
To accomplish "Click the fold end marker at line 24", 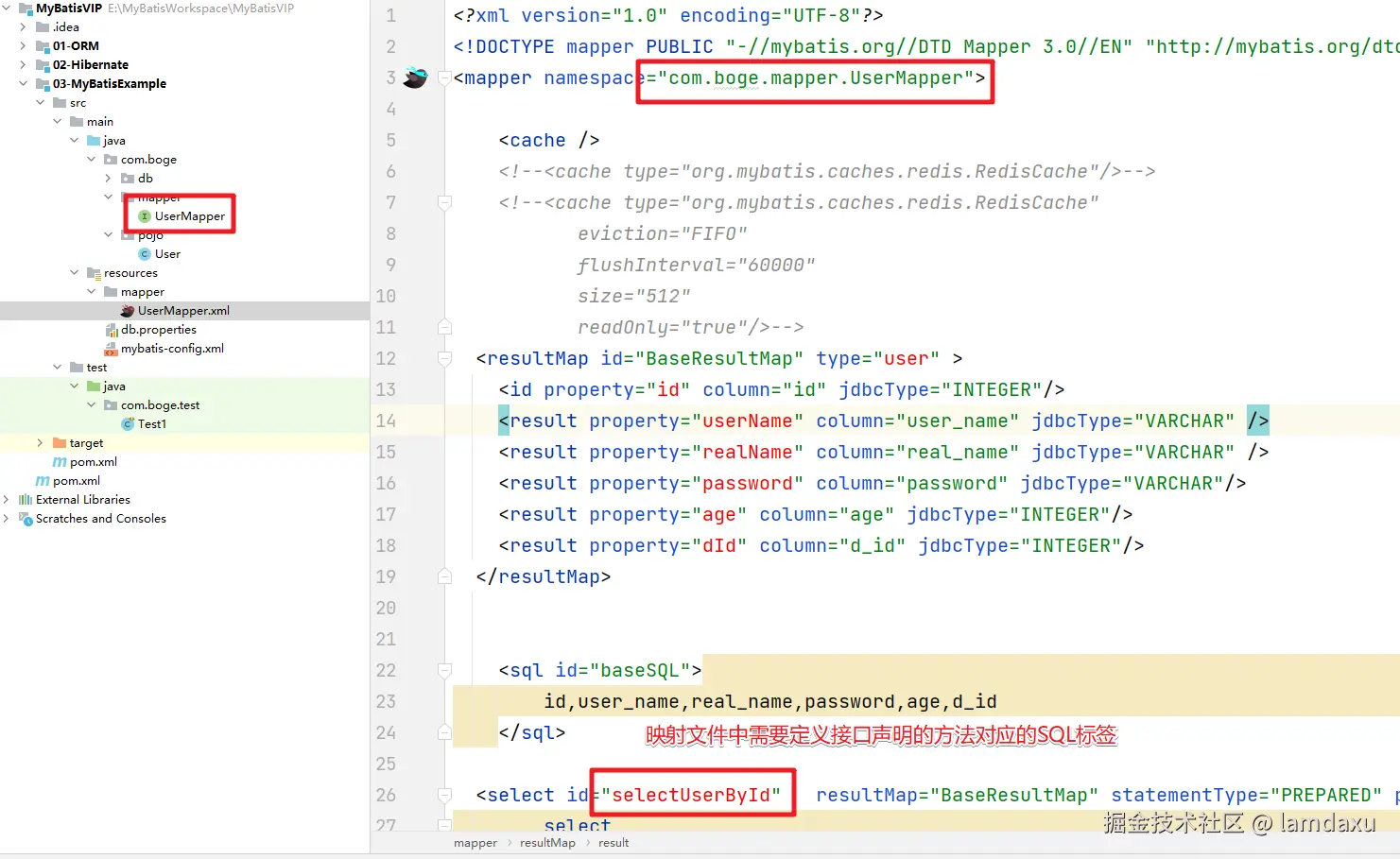I will coord(444,732).
